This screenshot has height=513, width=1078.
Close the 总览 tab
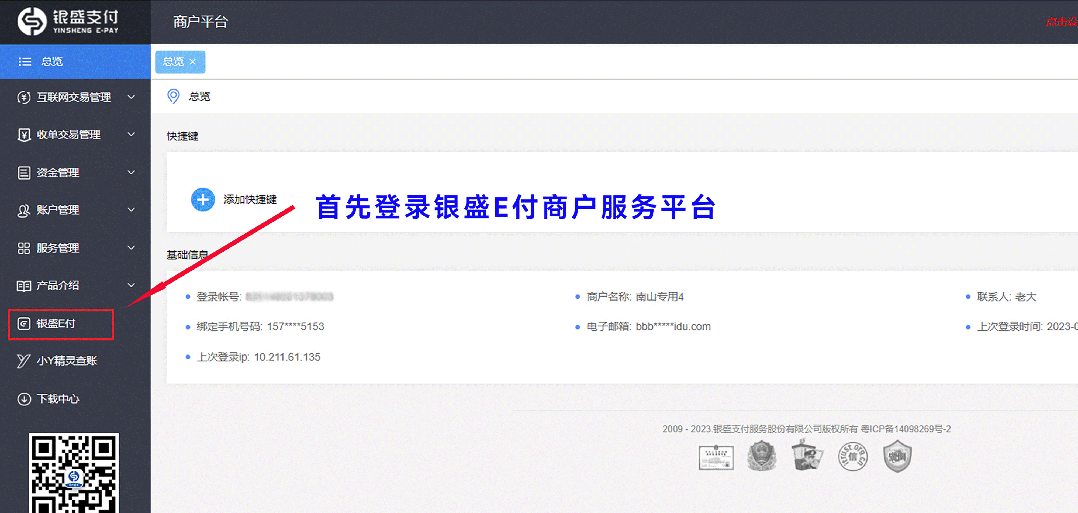(192, 62)
